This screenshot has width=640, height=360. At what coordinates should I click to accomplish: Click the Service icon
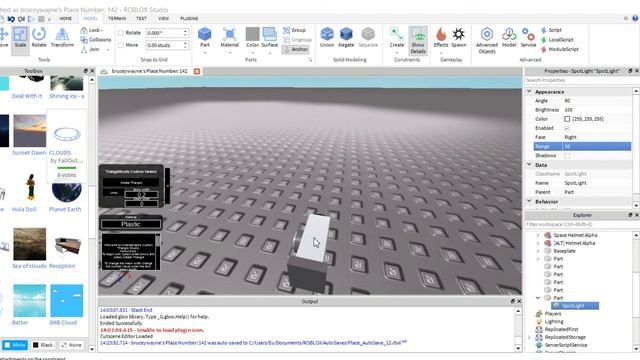click(x=528, y=38)
